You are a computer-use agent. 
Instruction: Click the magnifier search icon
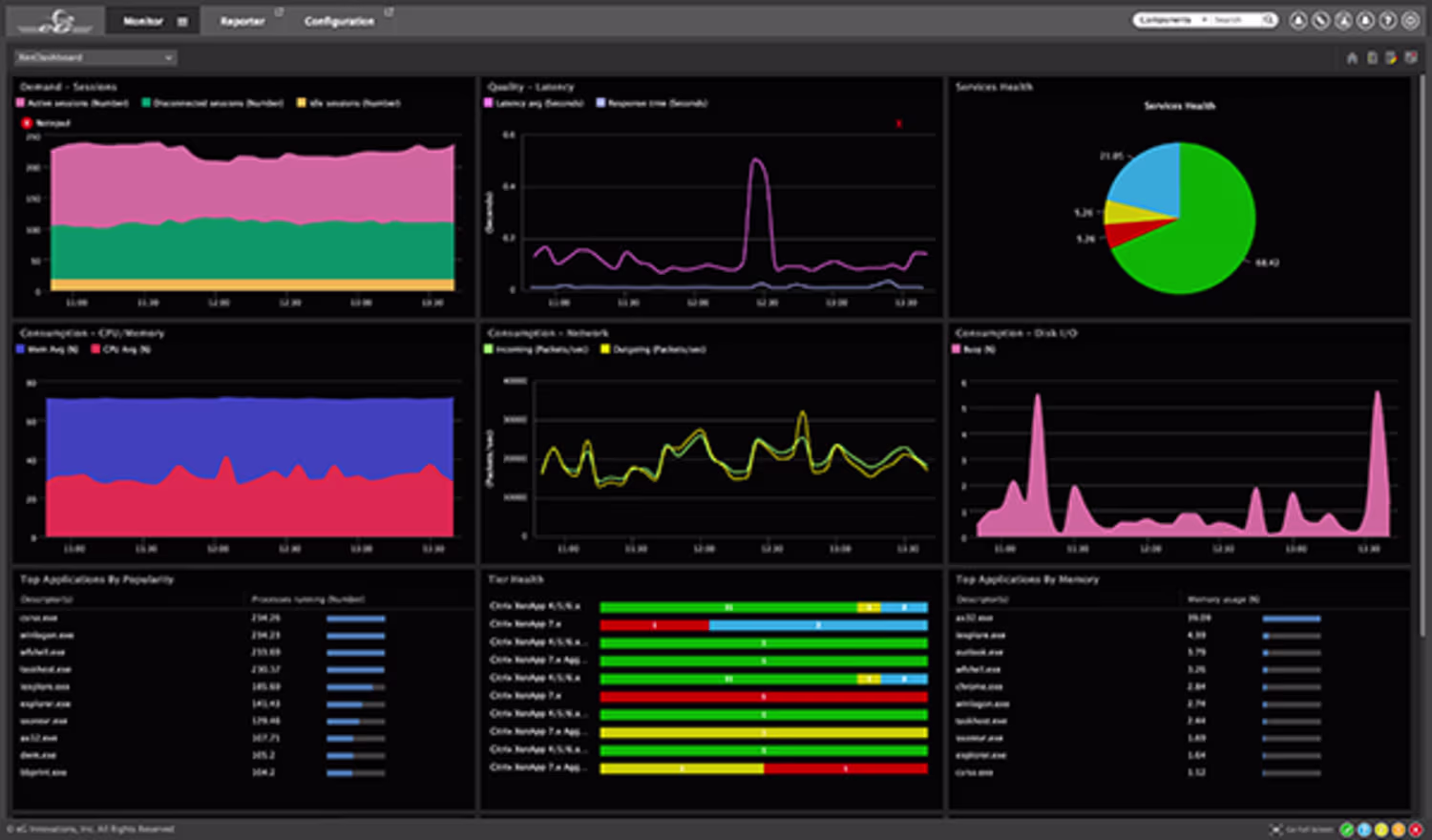pyautogui.click(x=1268, y=20)
